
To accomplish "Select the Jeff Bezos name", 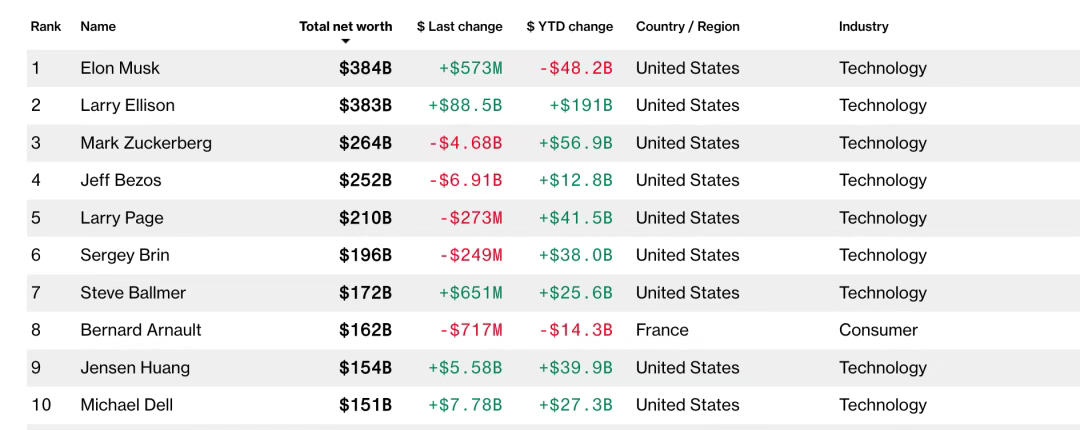I will tap(121, 180).
